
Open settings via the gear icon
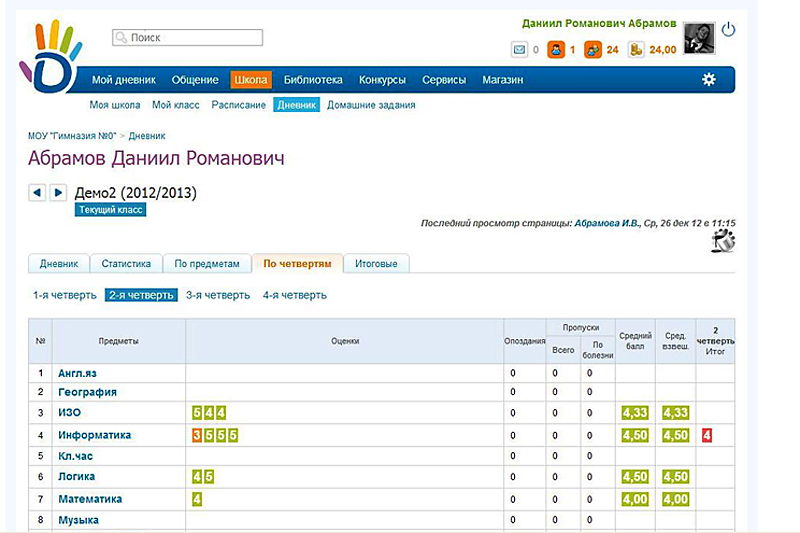[x=709, y=80]
